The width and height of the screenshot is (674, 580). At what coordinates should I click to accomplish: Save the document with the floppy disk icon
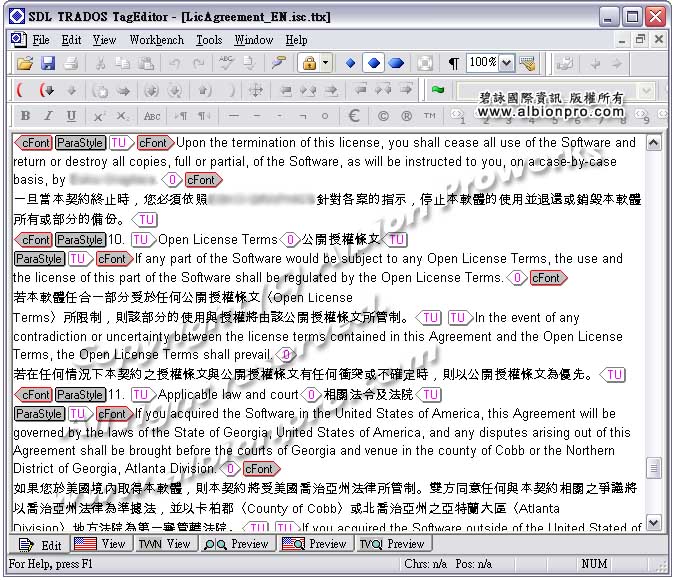point(48,63)
